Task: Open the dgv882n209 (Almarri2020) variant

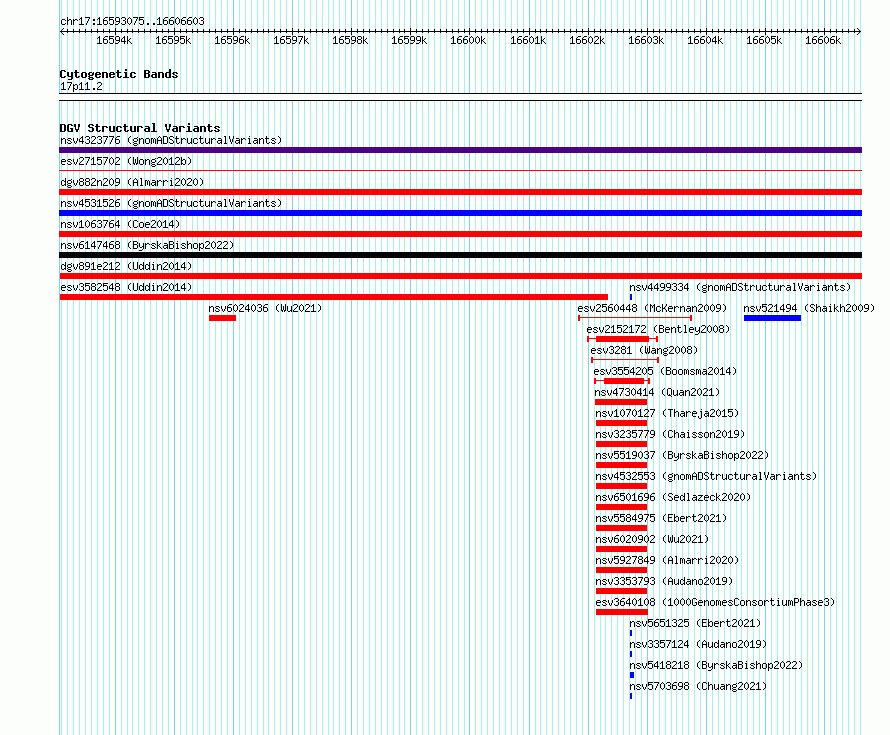Action: pyautogui.click(x=132, y=182)
